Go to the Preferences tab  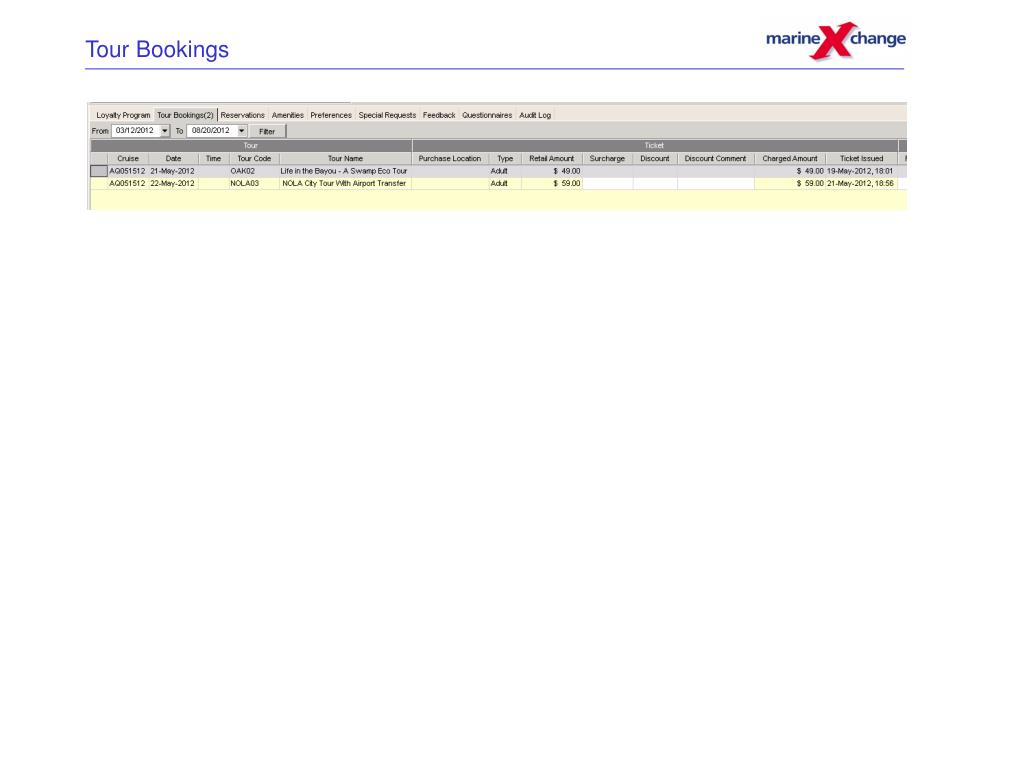(330, 115)
